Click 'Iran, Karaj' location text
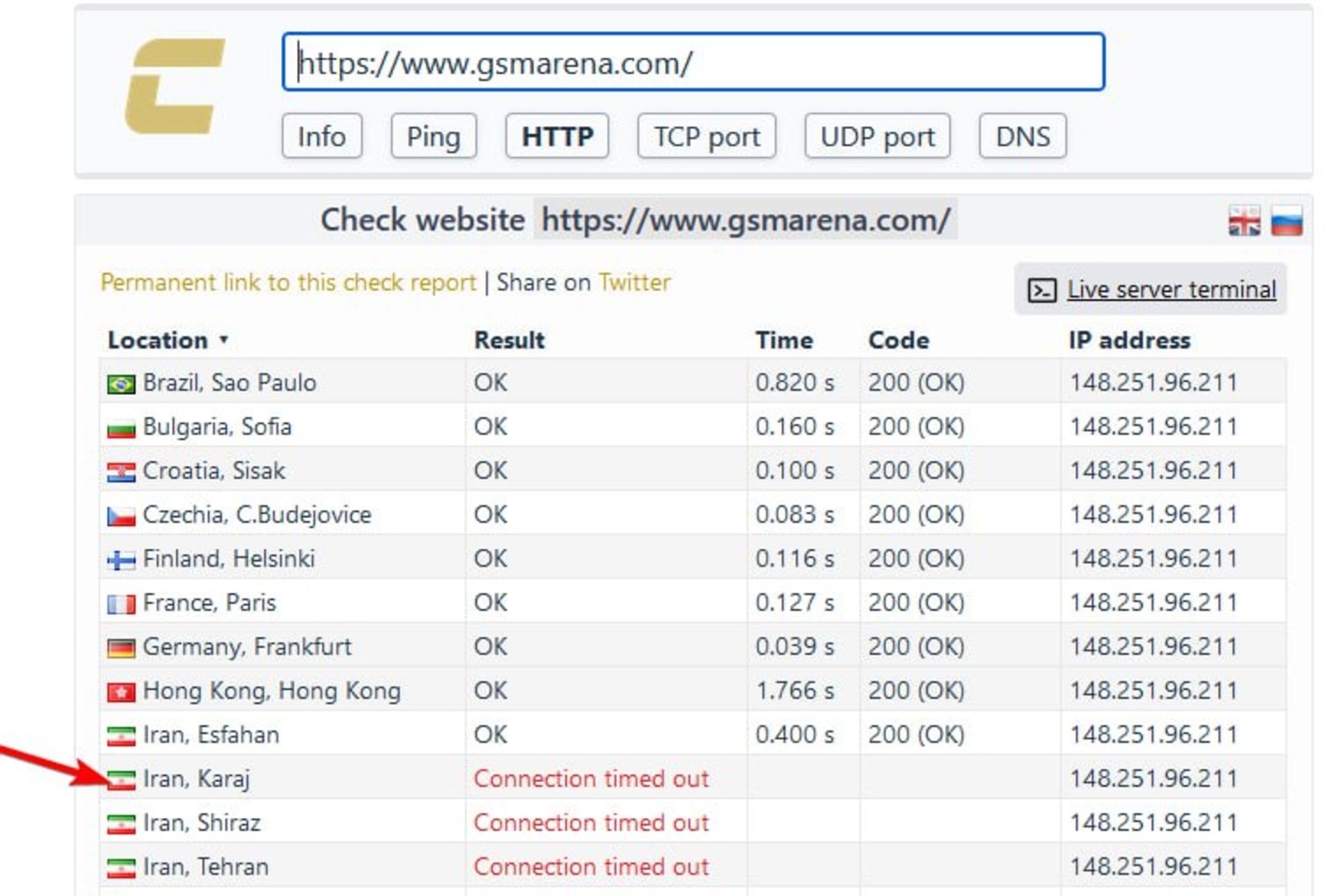This screenshot has width=1326, height=896. [196, 779]
